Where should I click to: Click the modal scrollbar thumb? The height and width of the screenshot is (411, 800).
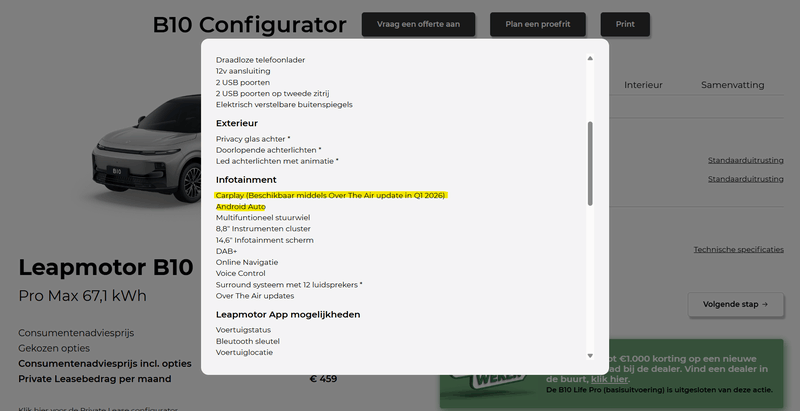[590, 164]
